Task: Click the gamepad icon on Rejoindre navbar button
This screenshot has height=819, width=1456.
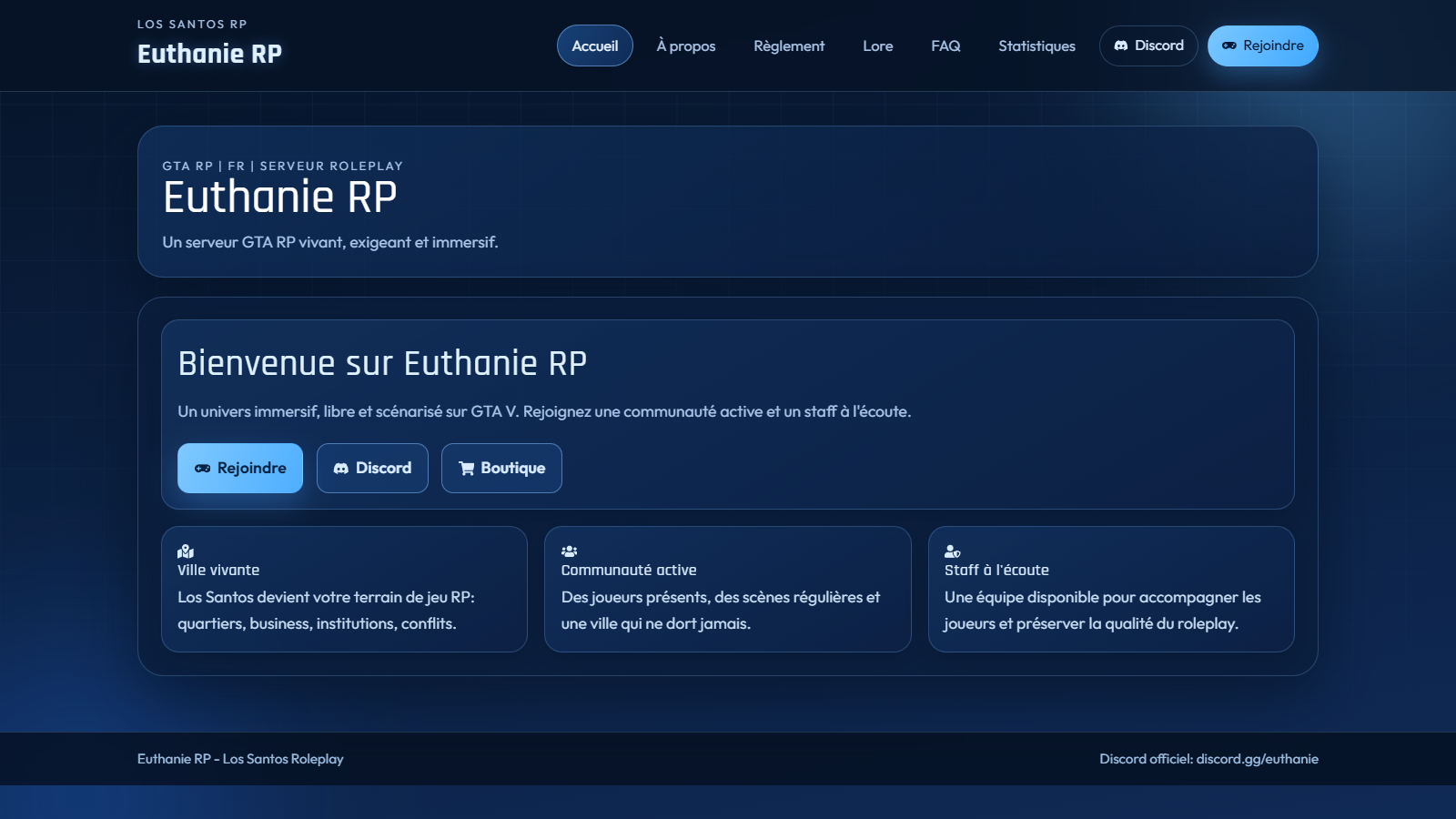Action: [x=1230, y=45]
